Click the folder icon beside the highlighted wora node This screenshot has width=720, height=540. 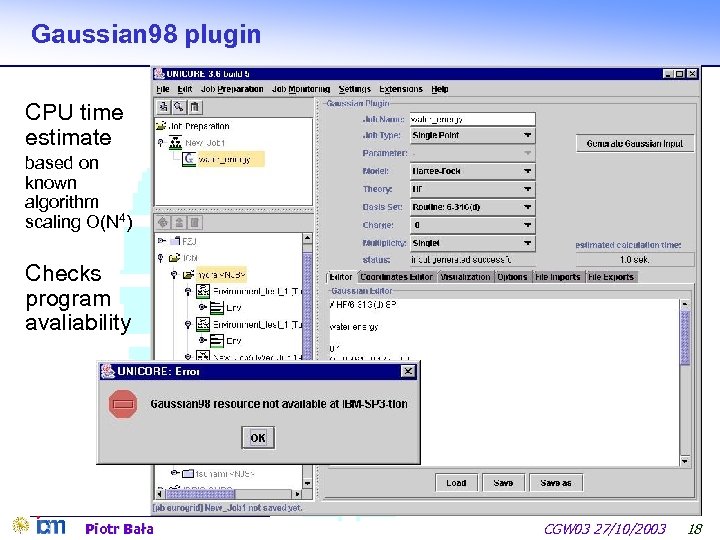click(x=188, y=275)
